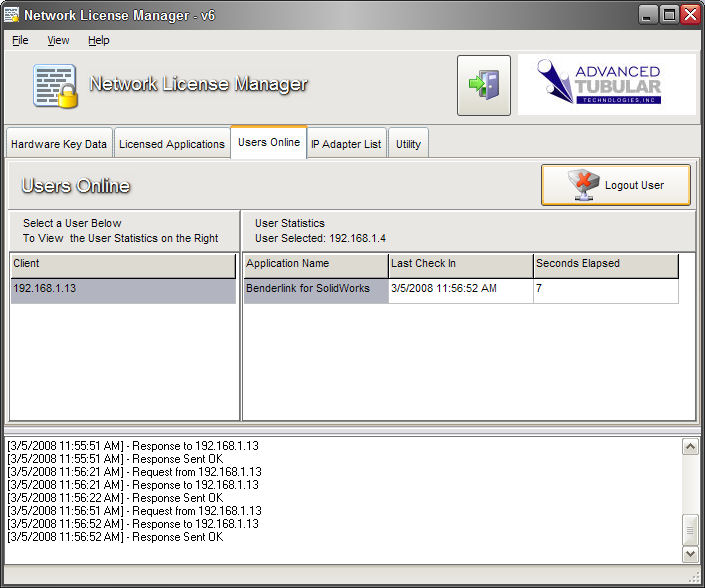Click the log scrollbar down arrow
Screen dimensions: 705x588
690,553
